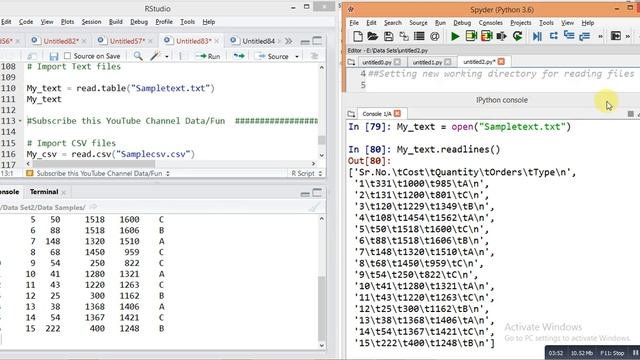Image resolution: width=640 pixels, height=360 pixels.
Task: Click RStudio console vertical scrollbar
Action: [322, 308]
